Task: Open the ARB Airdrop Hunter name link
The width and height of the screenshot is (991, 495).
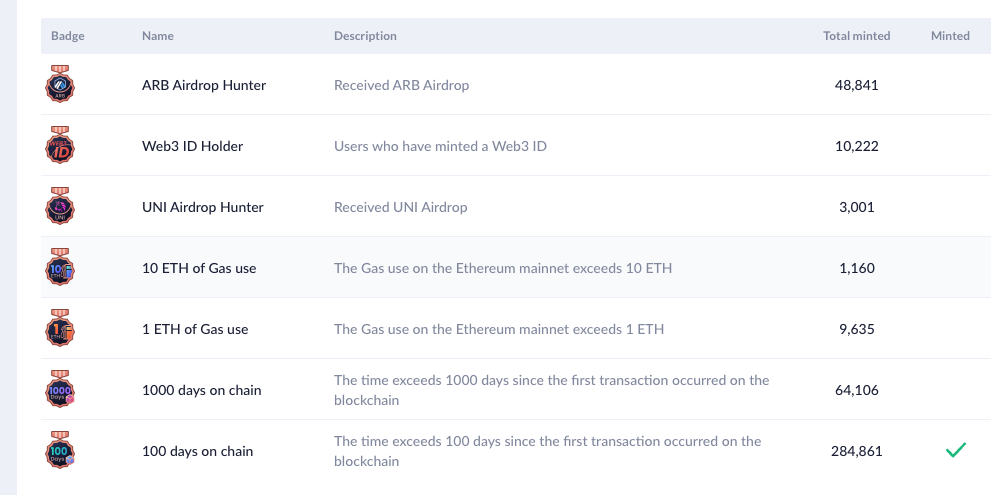Action: pos(204,85)
